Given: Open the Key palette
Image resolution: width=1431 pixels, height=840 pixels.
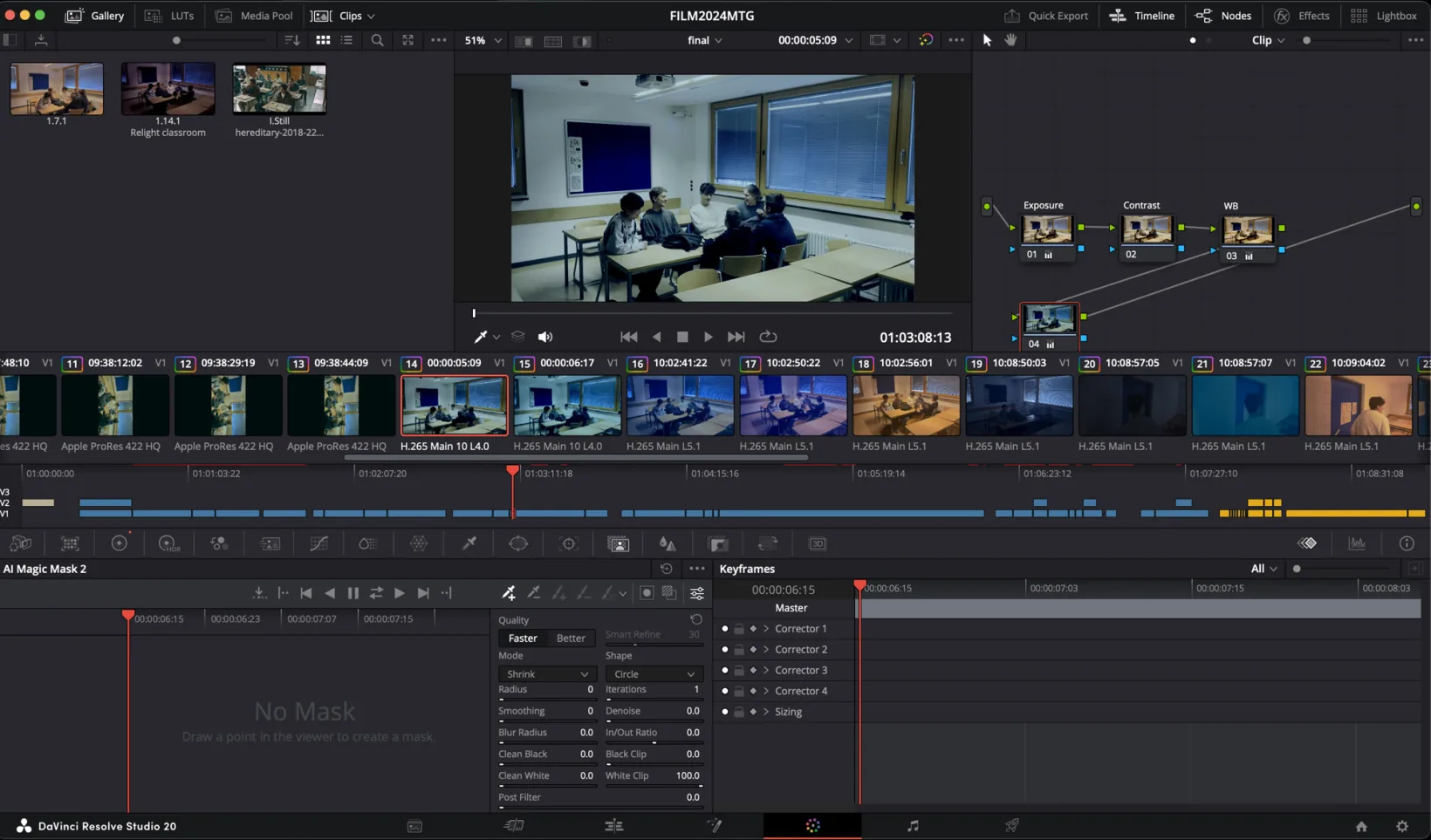Looking at the screenshot, I should [x=718, y=543].
